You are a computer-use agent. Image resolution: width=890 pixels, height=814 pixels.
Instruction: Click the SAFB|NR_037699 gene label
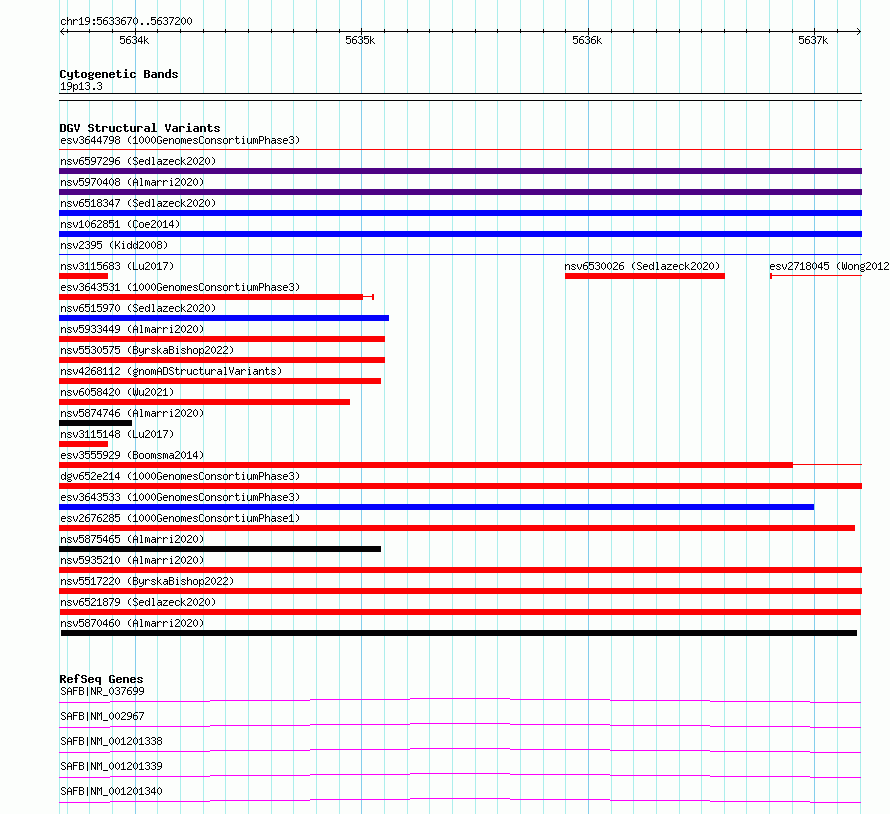(x=102, y=691)
